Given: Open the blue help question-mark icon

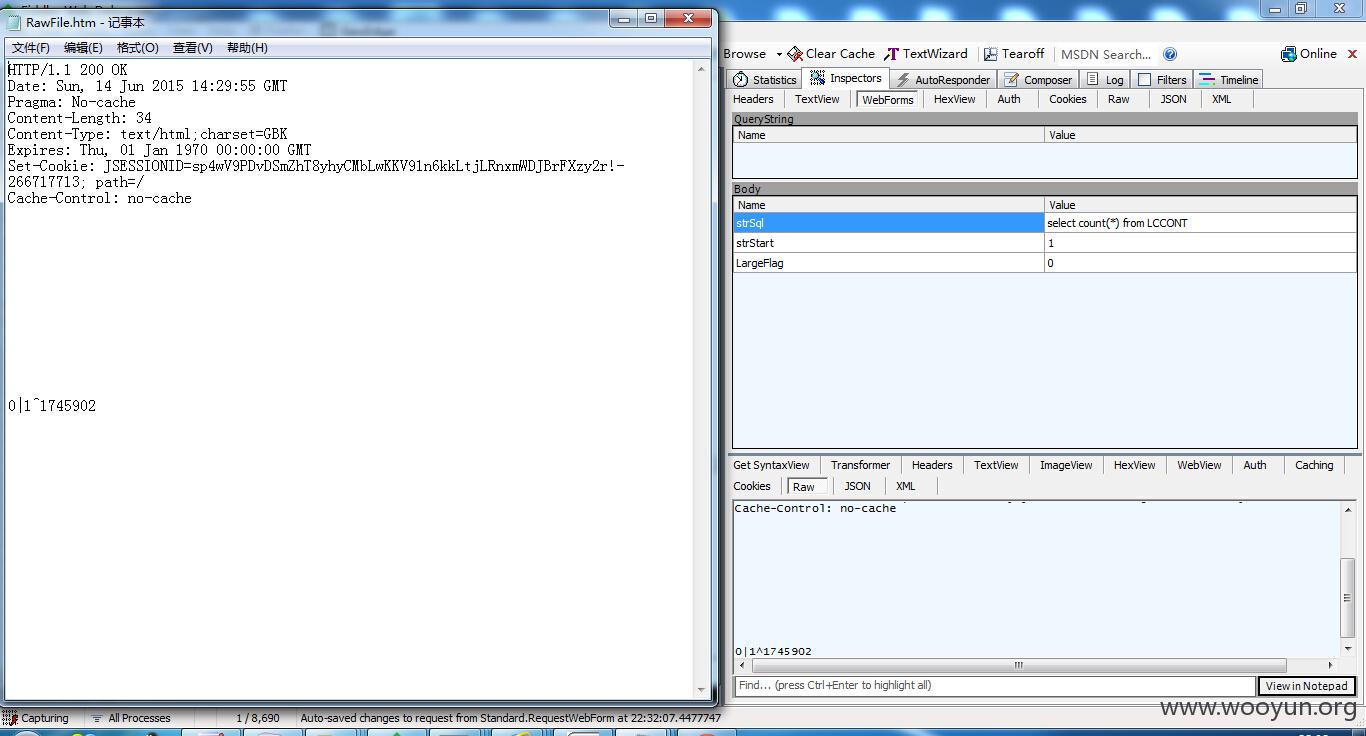Looking at the screenshot, I should coord(1170,54).
